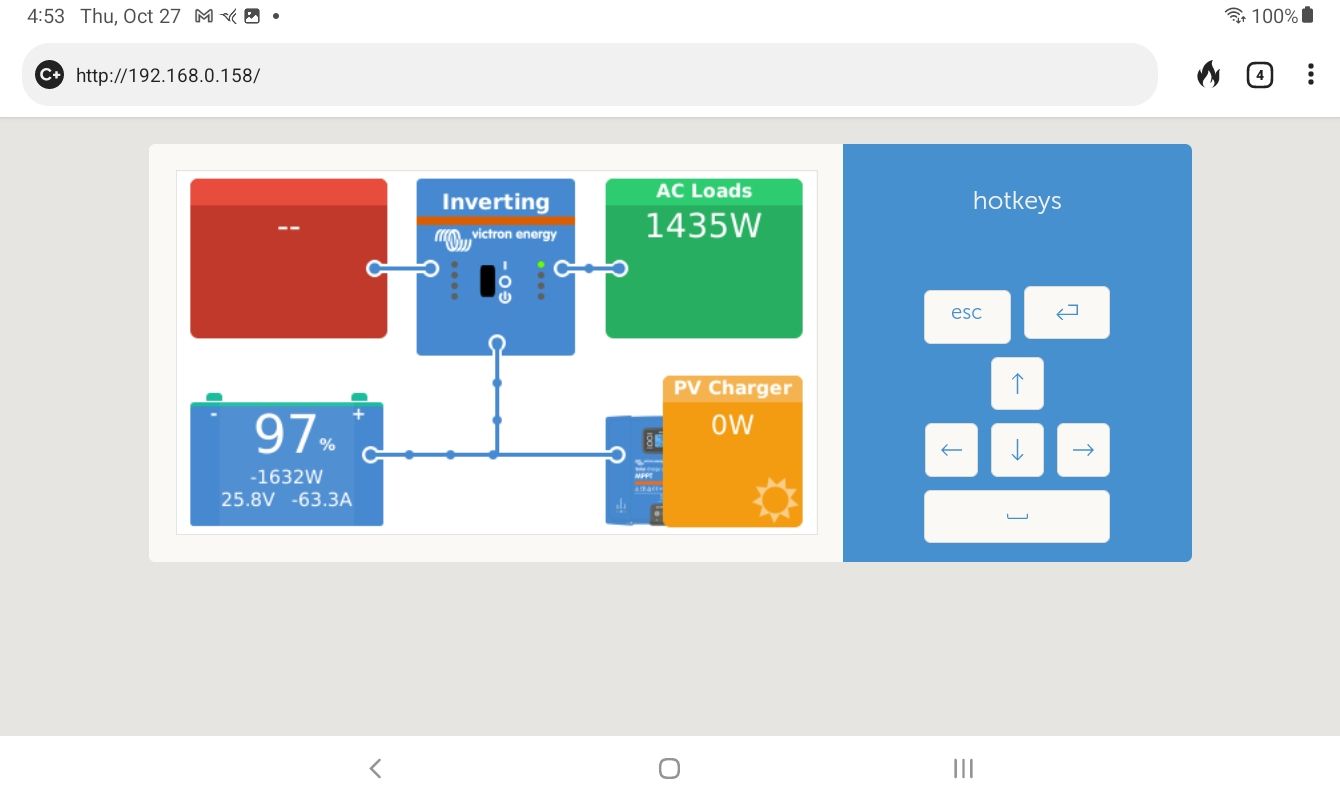The image size is (1340, 800).
Task: Click the sun icon on PV Charger
Action: 775,499
